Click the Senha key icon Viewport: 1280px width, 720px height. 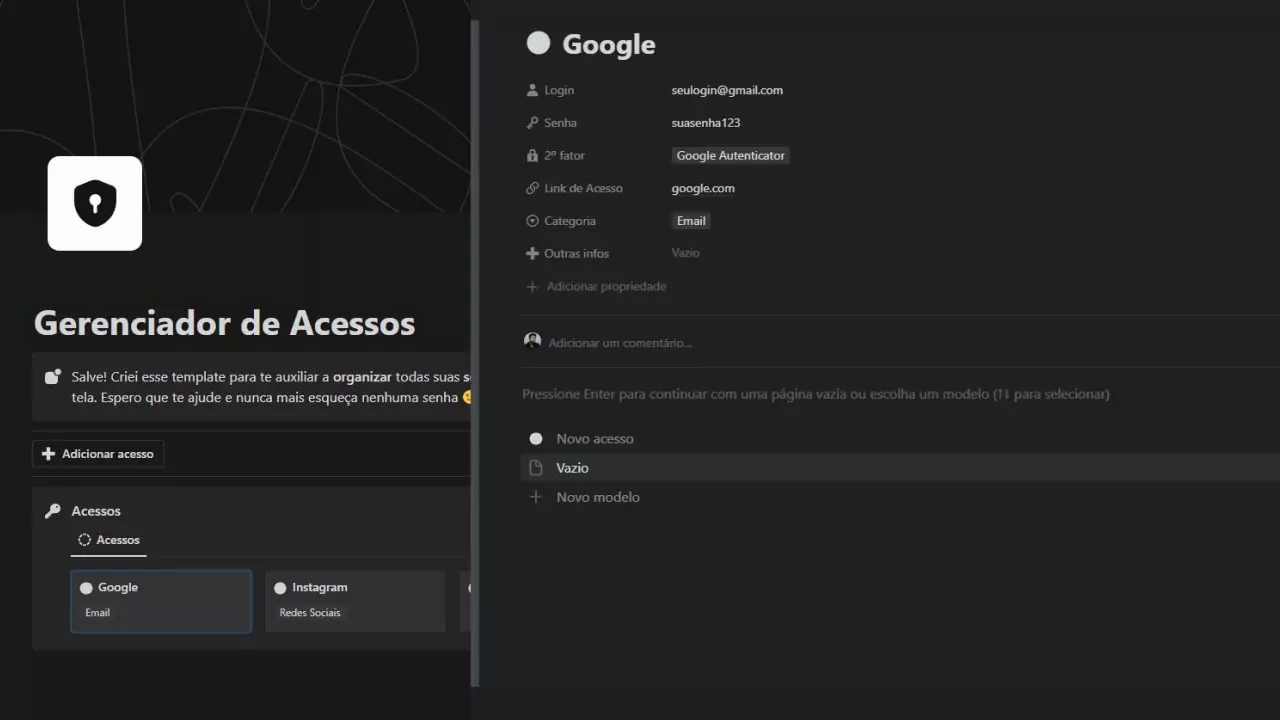[532, 123]
